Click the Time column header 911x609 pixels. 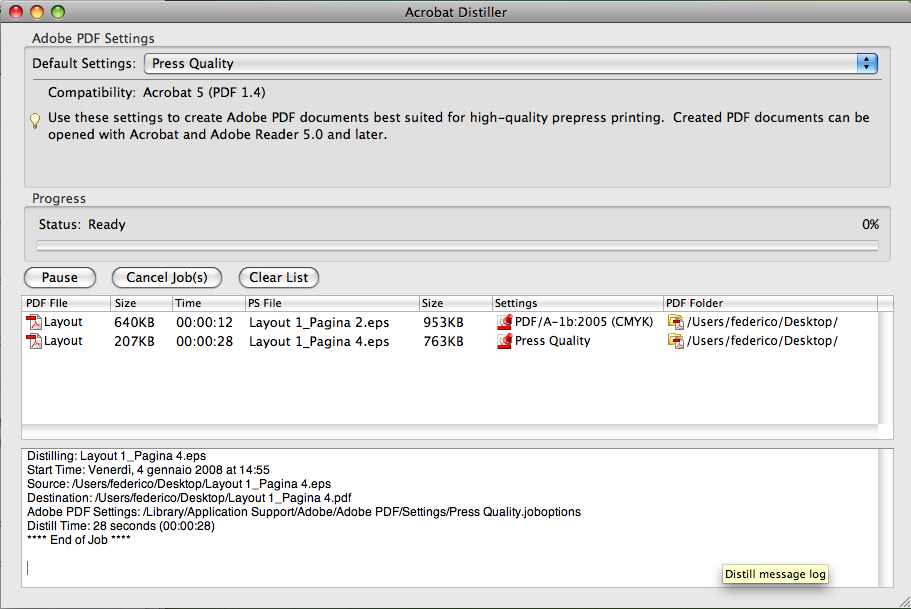point(209,303)
